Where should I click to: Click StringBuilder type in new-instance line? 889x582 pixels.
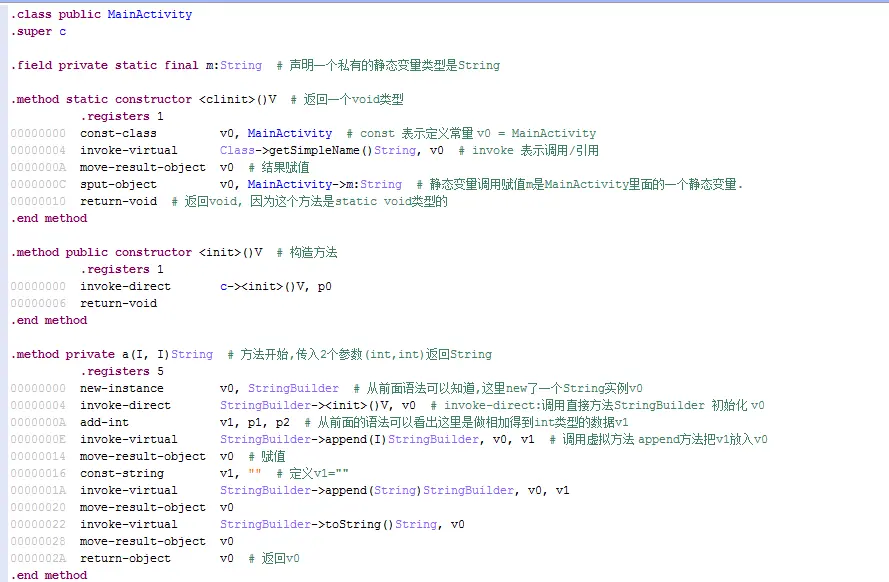coord(293,388)
